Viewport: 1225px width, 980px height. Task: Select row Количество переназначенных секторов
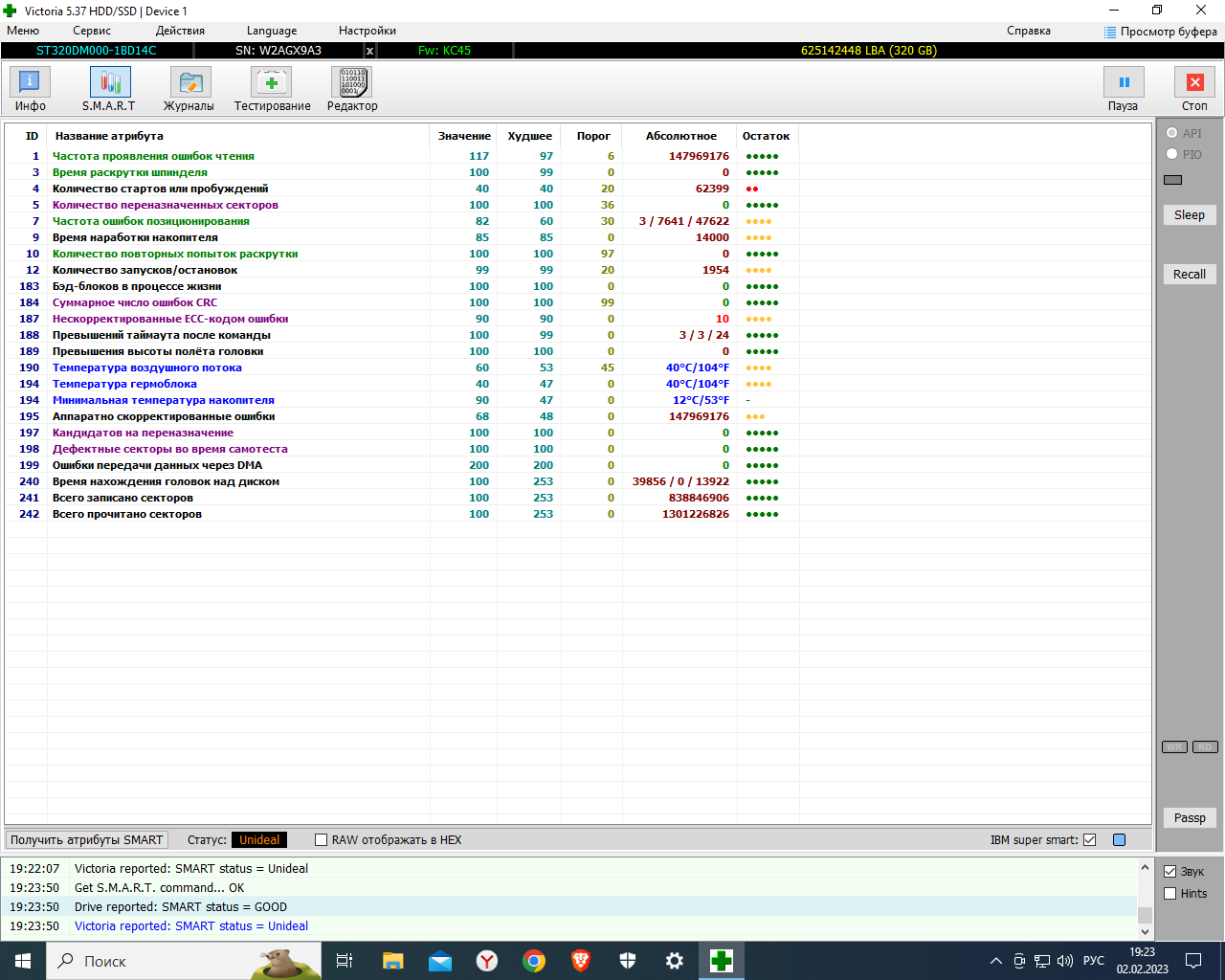(x=578, y=205)
